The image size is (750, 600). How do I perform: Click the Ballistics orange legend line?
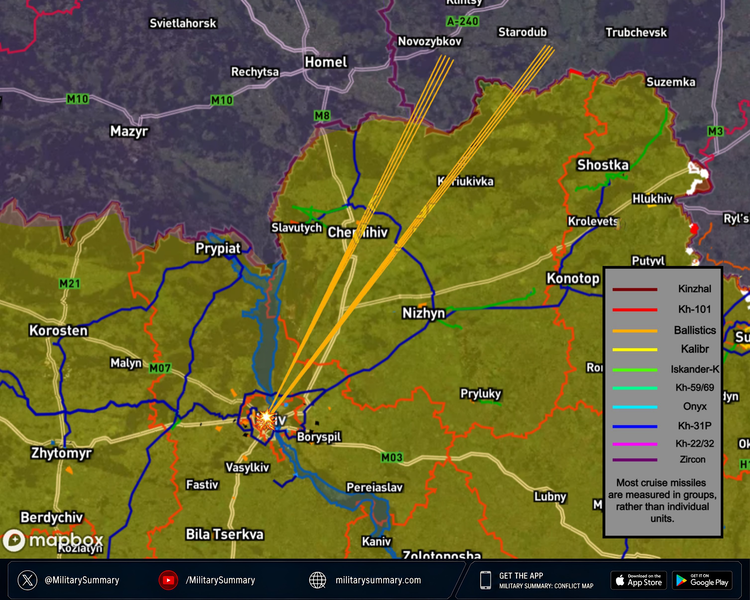(x=635, y=331)
